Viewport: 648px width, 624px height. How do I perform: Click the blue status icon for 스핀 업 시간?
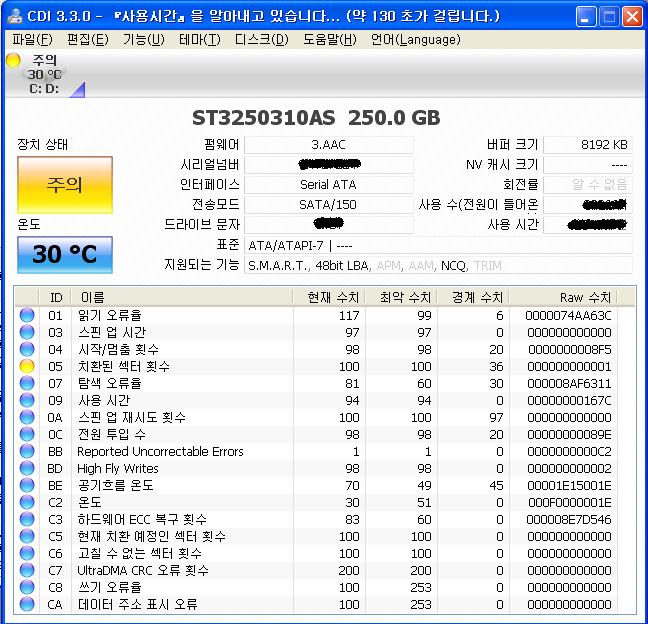(27, 332)
